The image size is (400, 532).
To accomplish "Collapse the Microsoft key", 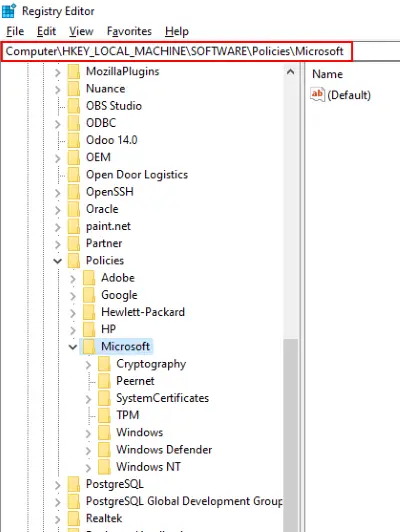I will [x=73, y=347].
